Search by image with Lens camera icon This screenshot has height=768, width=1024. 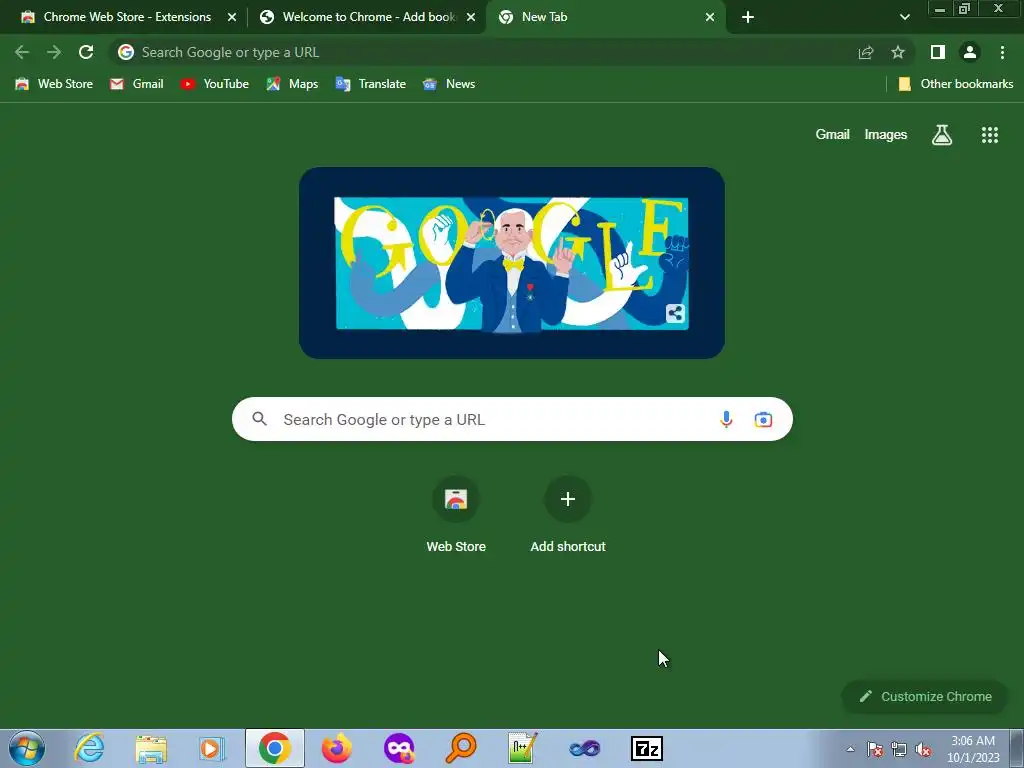(763, 419)
